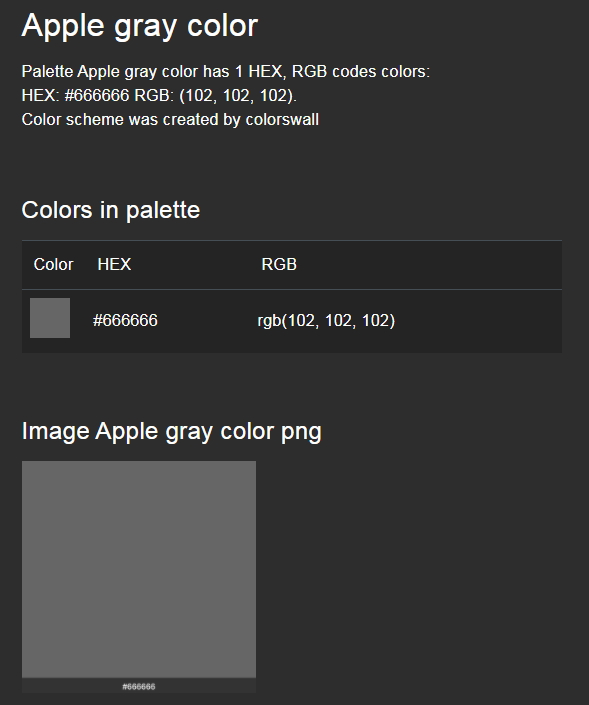Click the Color column header
The image size is (589, 705).
54,264
